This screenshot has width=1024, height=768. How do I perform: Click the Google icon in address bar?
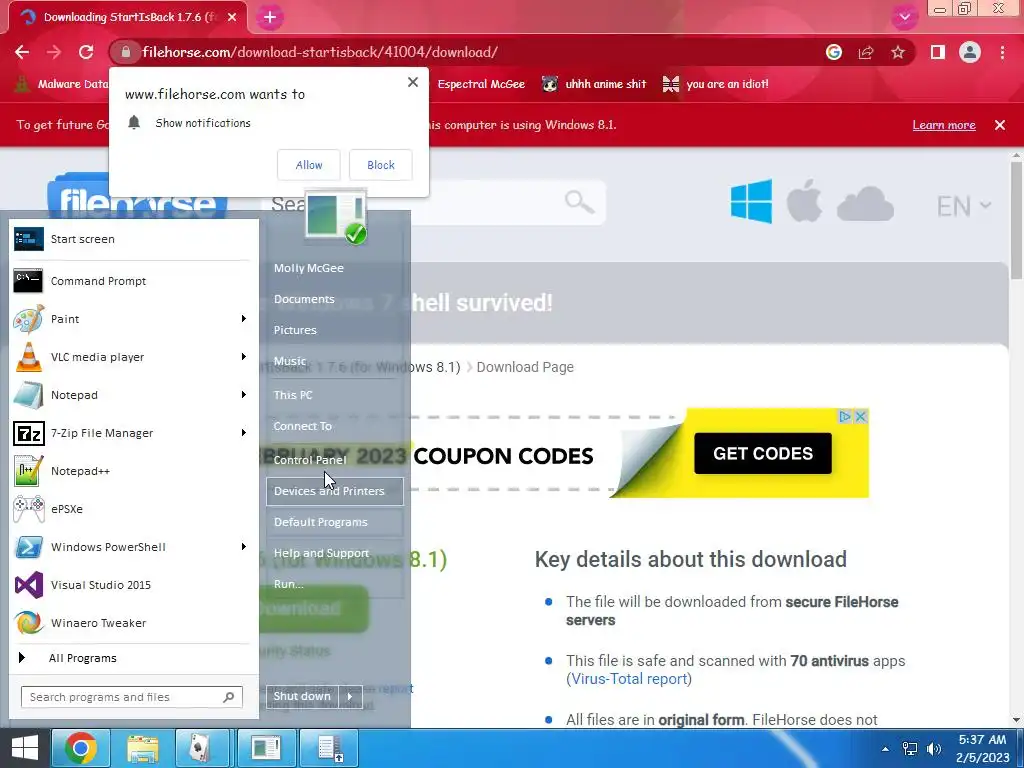pos(833,52)
